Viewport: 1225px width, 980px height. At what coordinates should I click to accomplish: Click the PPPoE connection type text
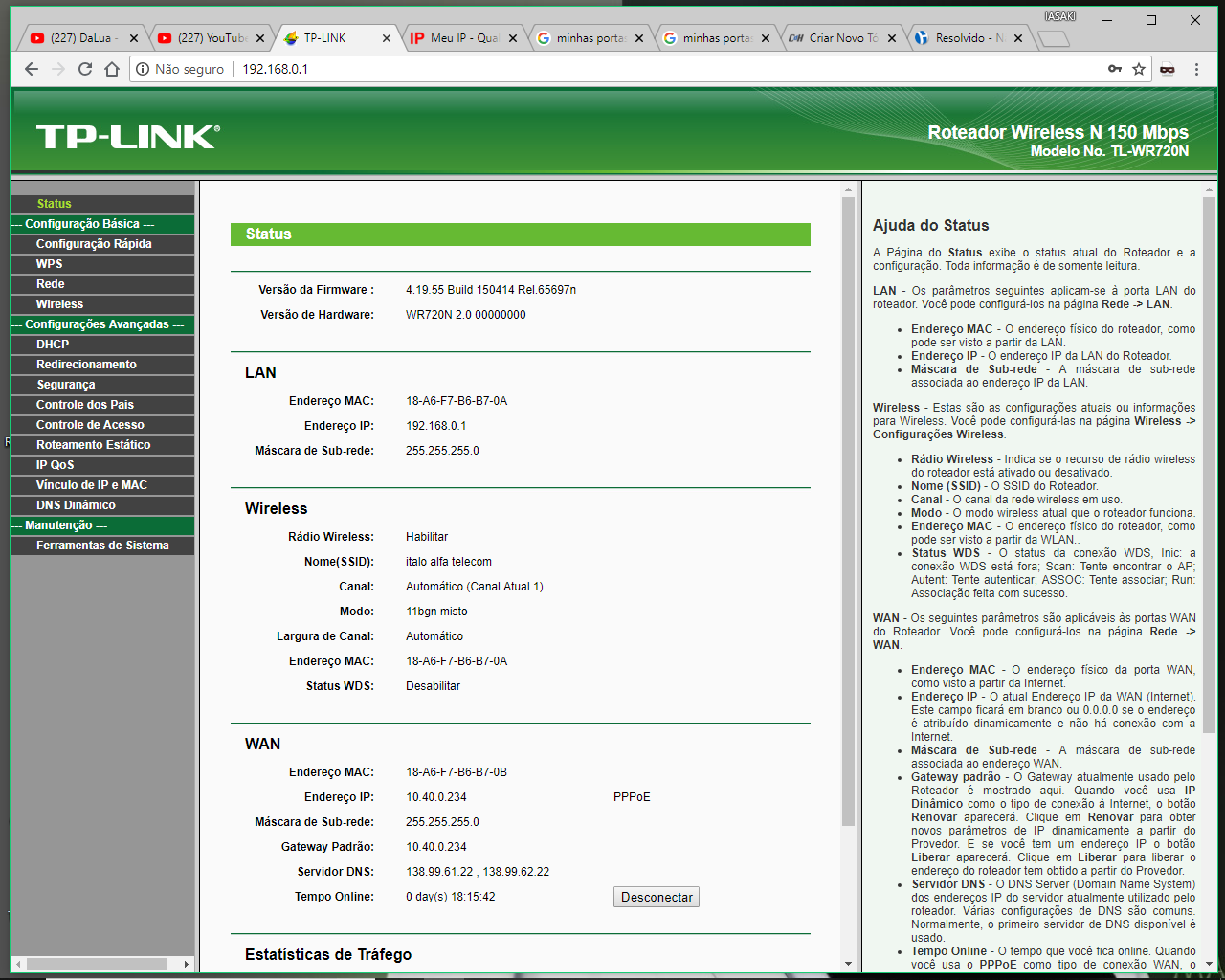pyautogui.click(x=632, y=797)
